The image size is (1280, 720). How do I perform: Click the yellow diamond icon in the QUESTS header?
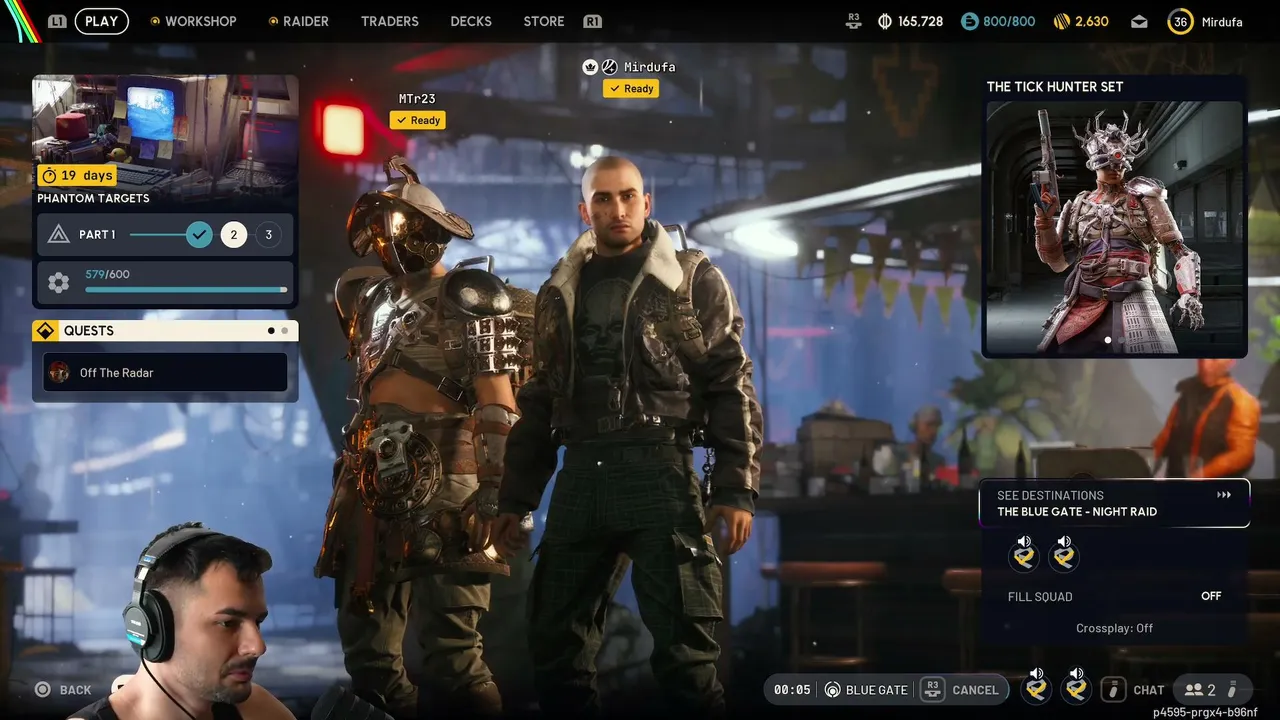45,331
